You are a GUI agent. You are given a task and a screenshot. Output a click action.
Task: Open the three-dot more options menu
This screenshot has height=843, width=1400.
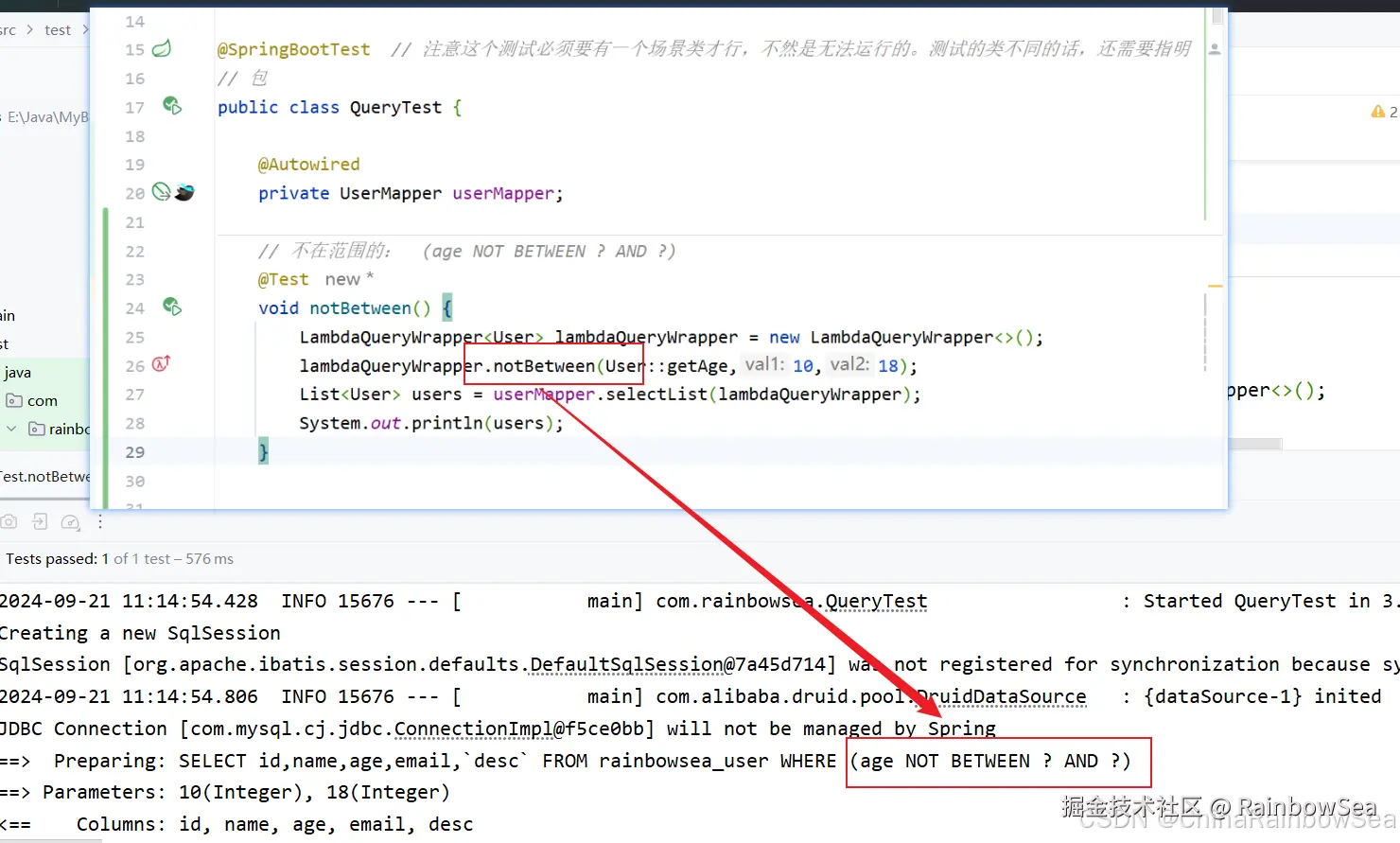point(100,521)
